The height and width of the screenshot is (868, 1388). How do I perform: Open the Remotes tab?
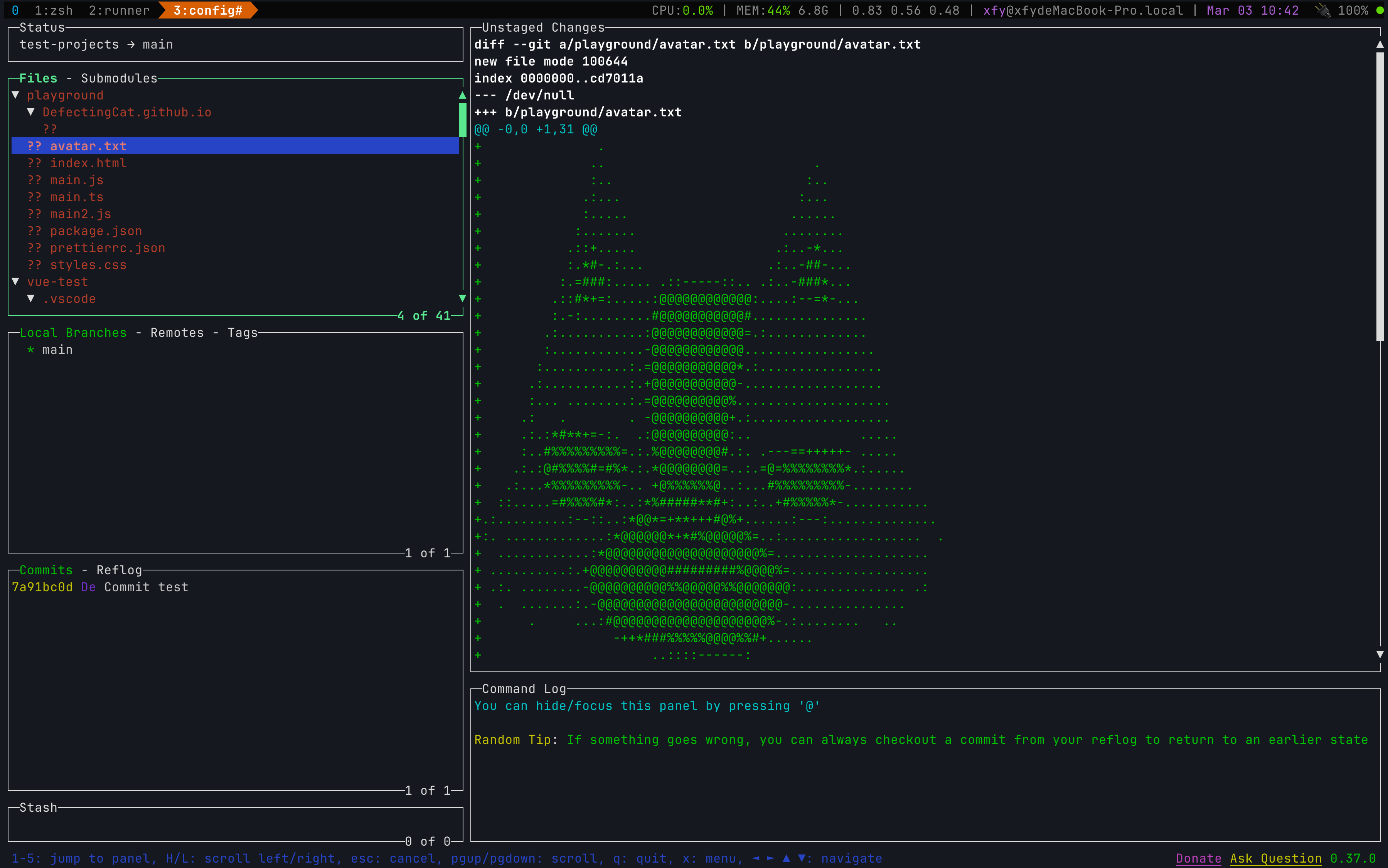tap(177, 332)
